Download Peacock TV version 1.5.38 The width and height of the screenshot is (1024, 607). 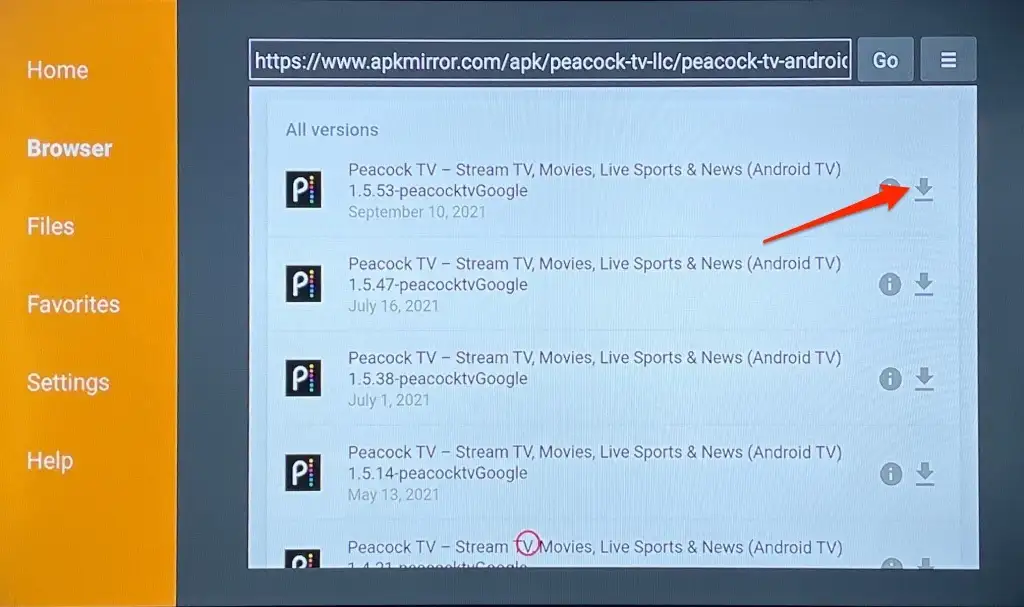(924, 379)
